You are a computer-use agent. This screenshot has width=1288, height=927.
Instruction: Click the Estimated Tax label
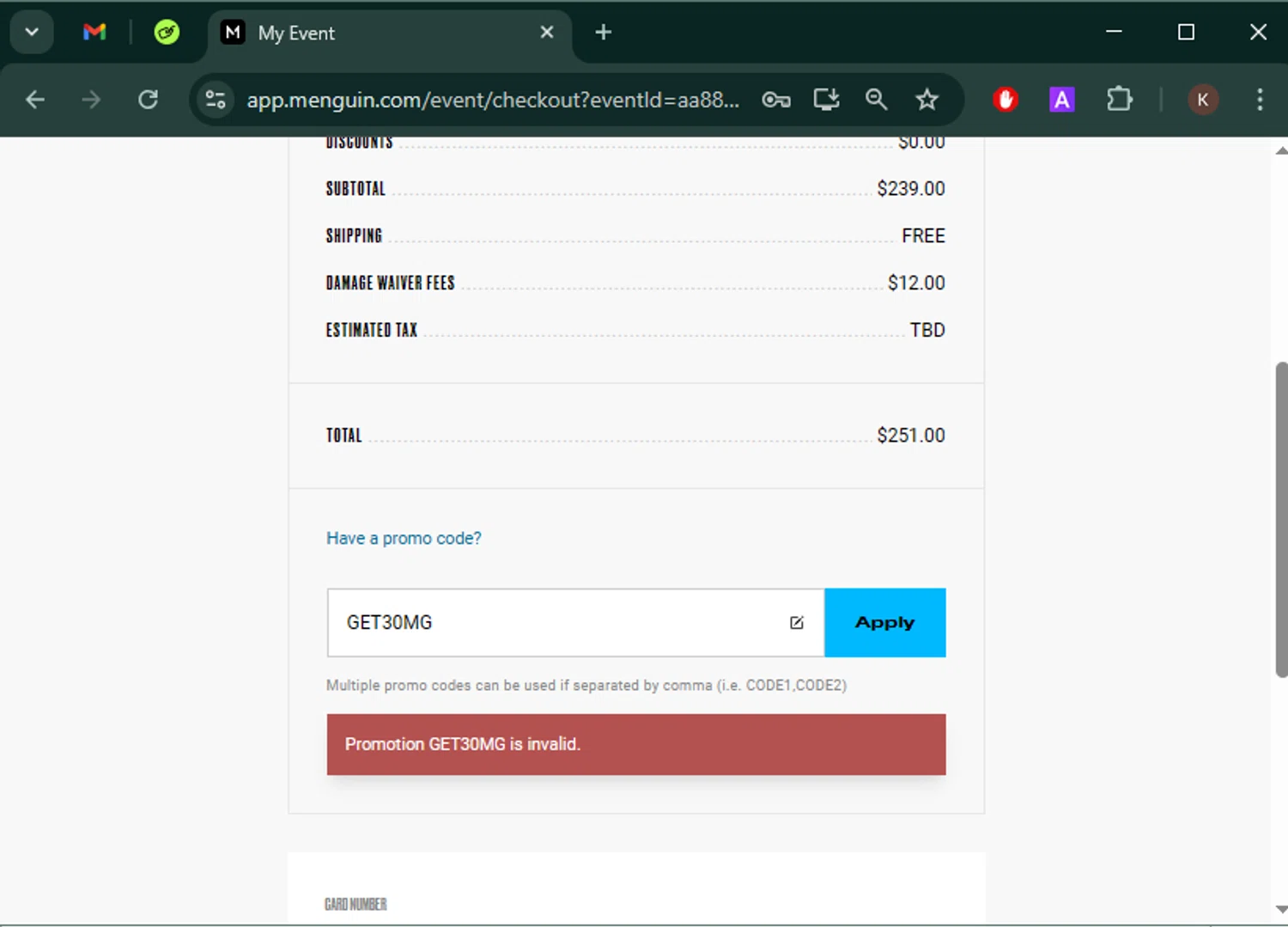click(371, 330)
